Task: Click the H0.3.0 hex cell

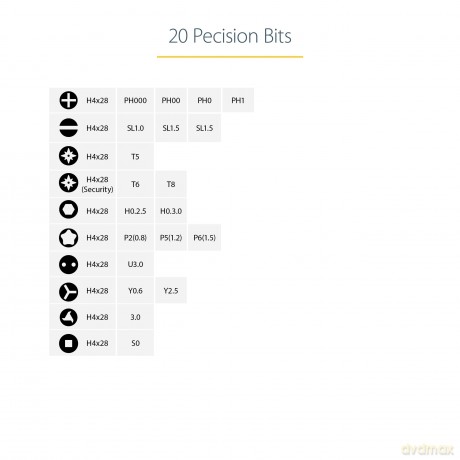Action: tap(171, 211)
